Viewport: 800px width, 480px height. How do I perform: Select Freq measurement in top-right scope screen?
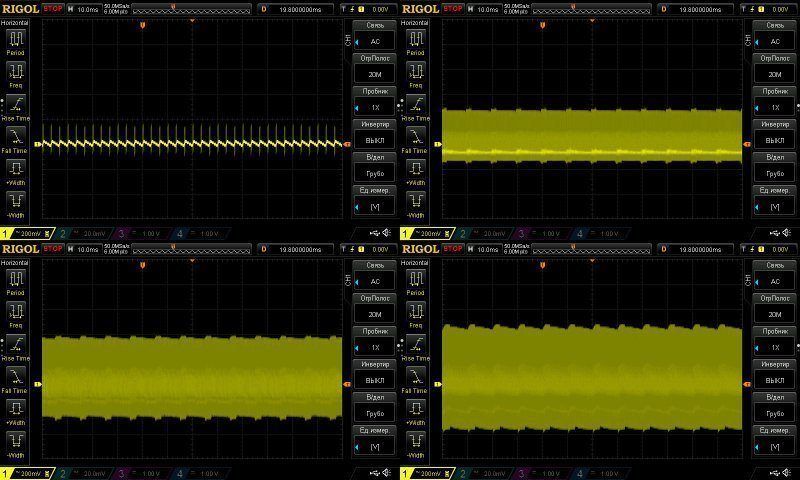416,75
